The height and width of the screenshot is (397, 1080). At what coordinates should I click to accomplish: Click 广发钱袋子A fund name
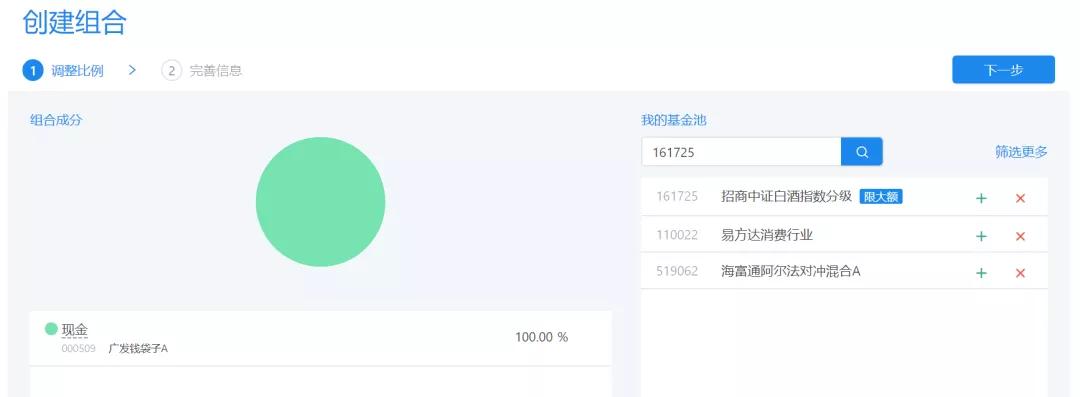click(x=138, y=349)
